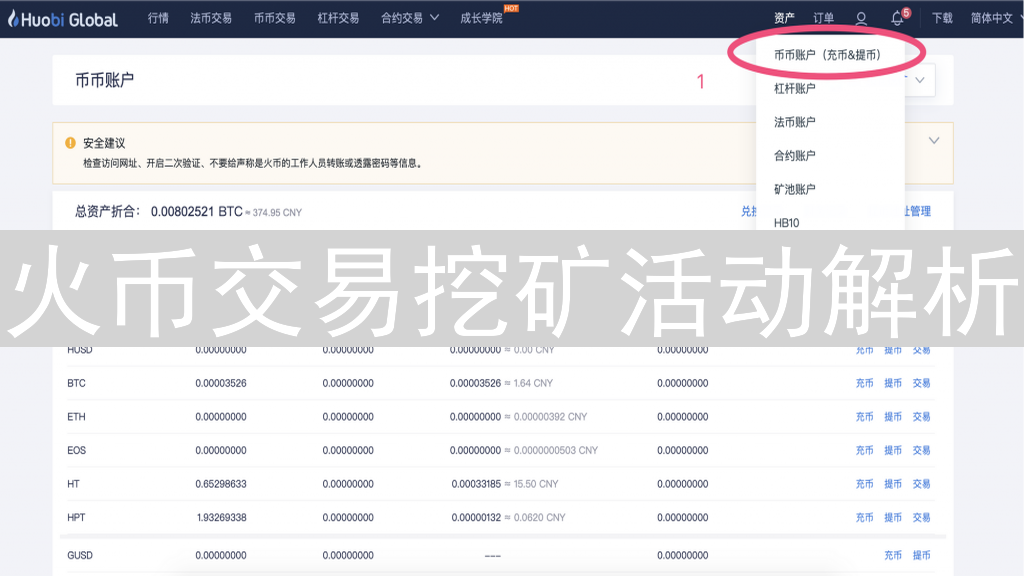Click HT available balance 0.65298633
The height and width of the screenshot is (576, 1024).
point(221,484)
